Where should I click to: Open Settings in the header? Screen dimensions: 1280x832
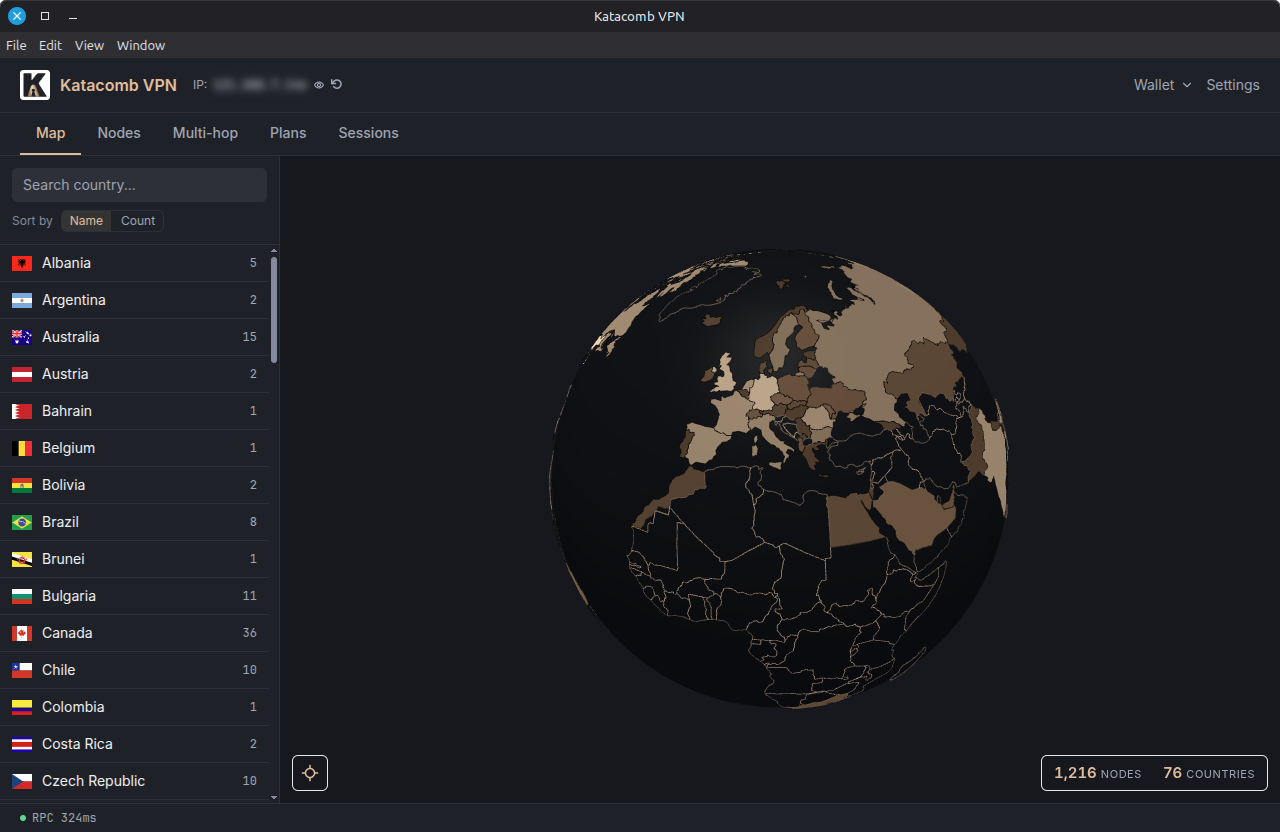click(x=1233, y=85)
